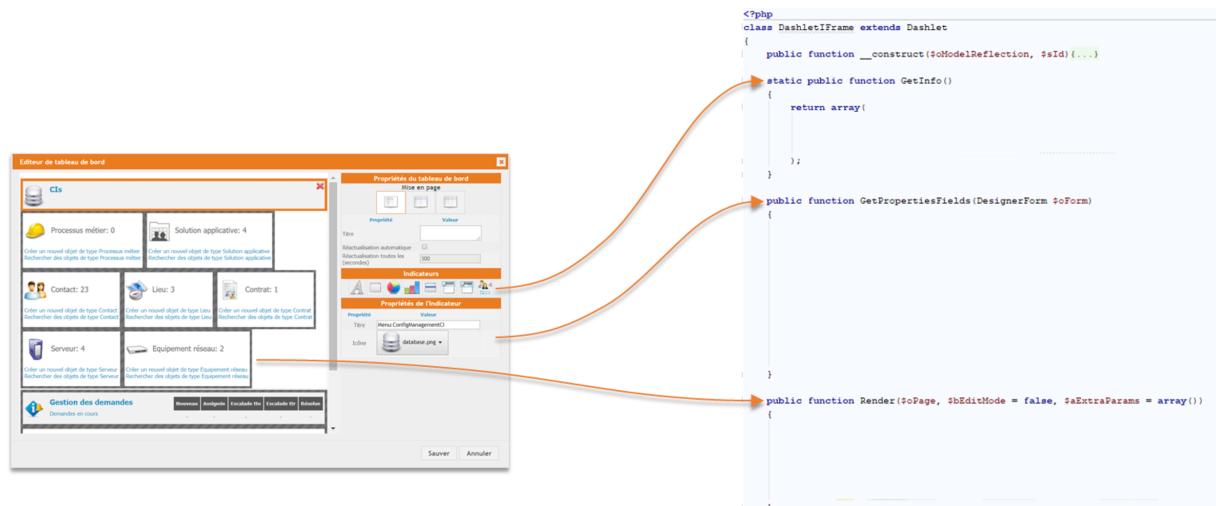Click the Sauver button
1216x506 pixels.
click(x=438, y=453)
